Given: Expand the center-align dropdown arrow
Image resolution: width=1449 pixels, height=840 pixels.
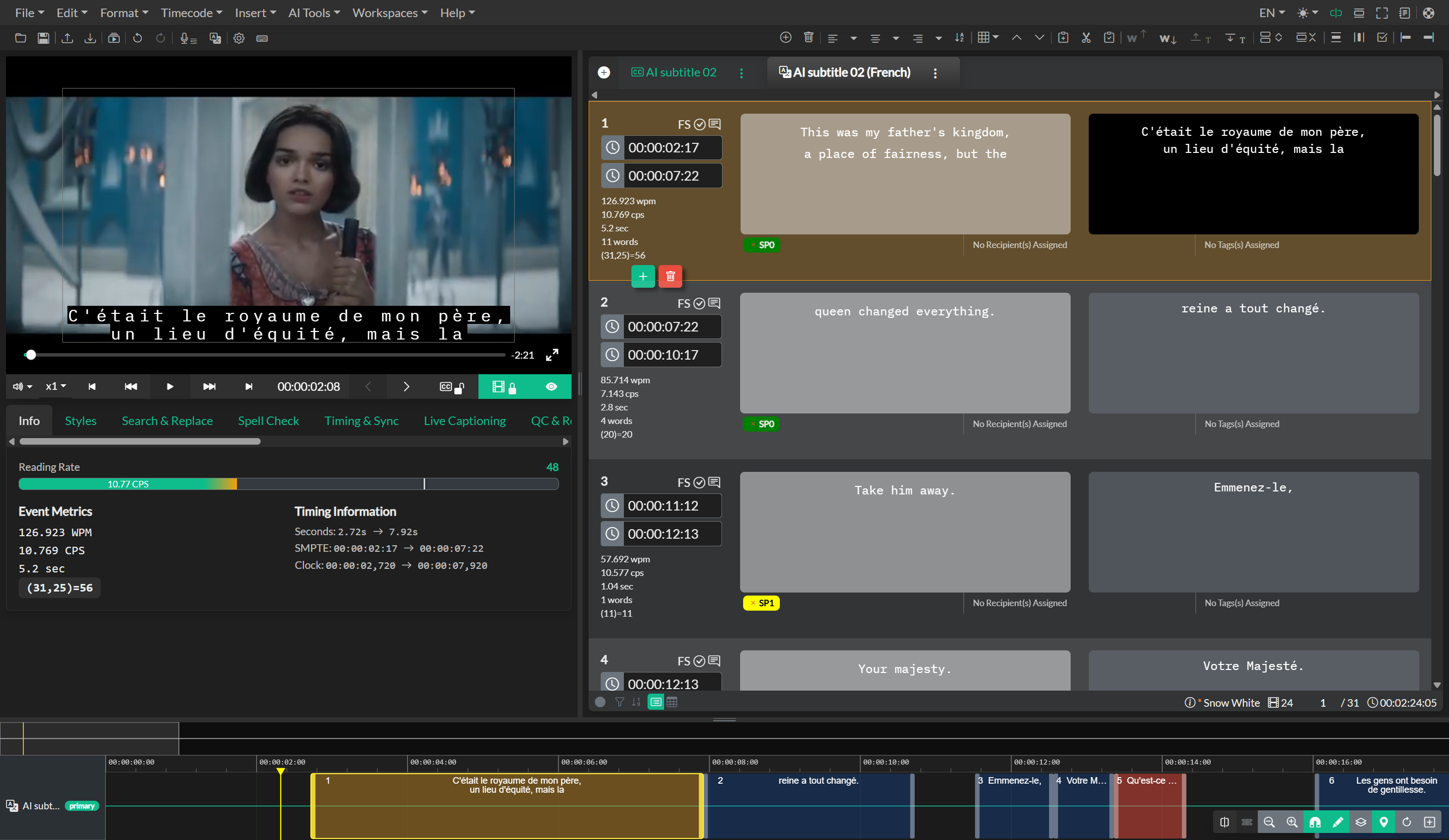Looking at the screenshot, I should [895, 39].
